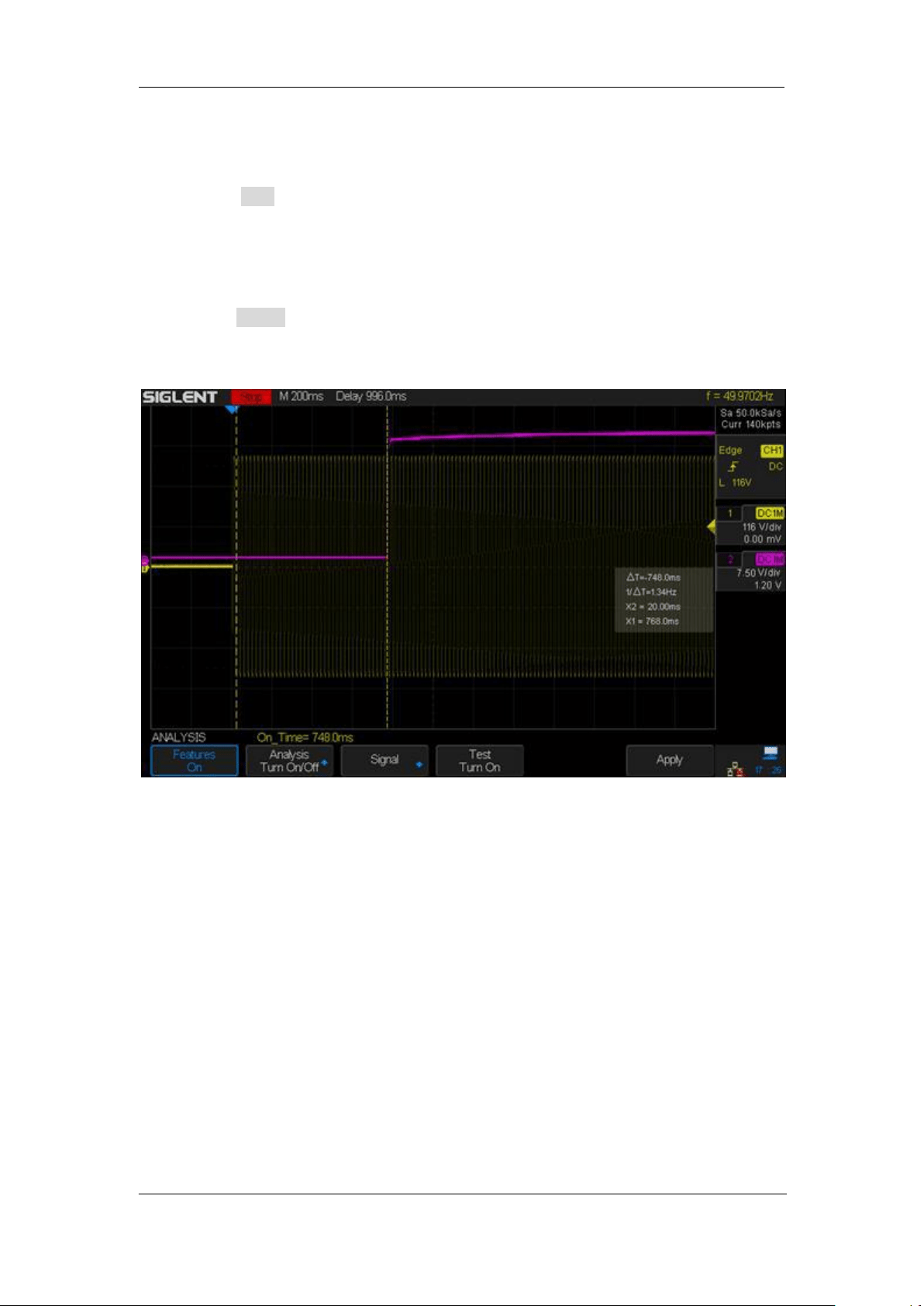924x1306 pixels.
Task: Click the rising edge trigger slope icon
Action: tap(733, 467)
